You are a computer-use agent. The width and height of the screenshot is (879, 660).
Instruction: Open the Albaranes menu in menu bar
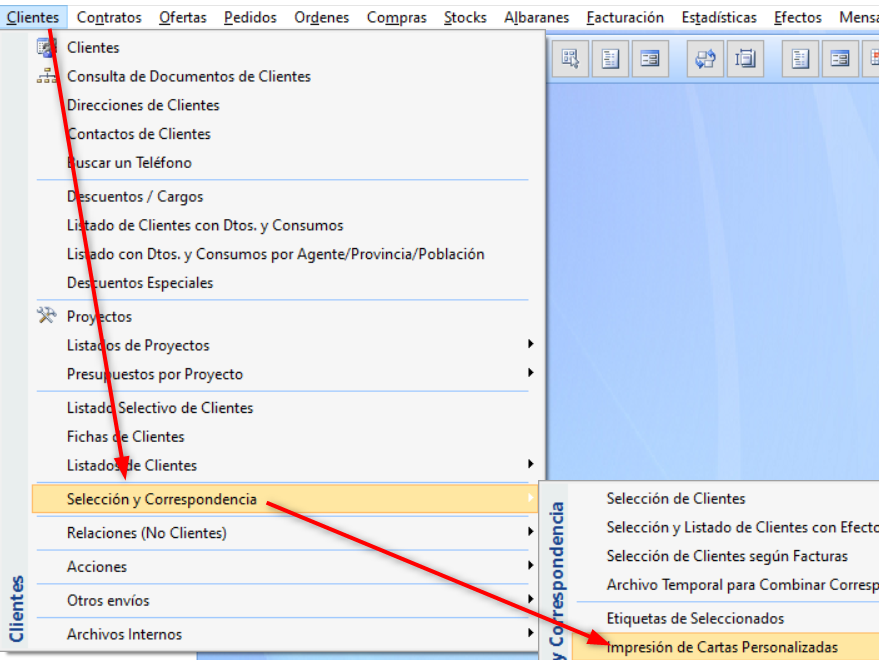(x=536, y=17)
